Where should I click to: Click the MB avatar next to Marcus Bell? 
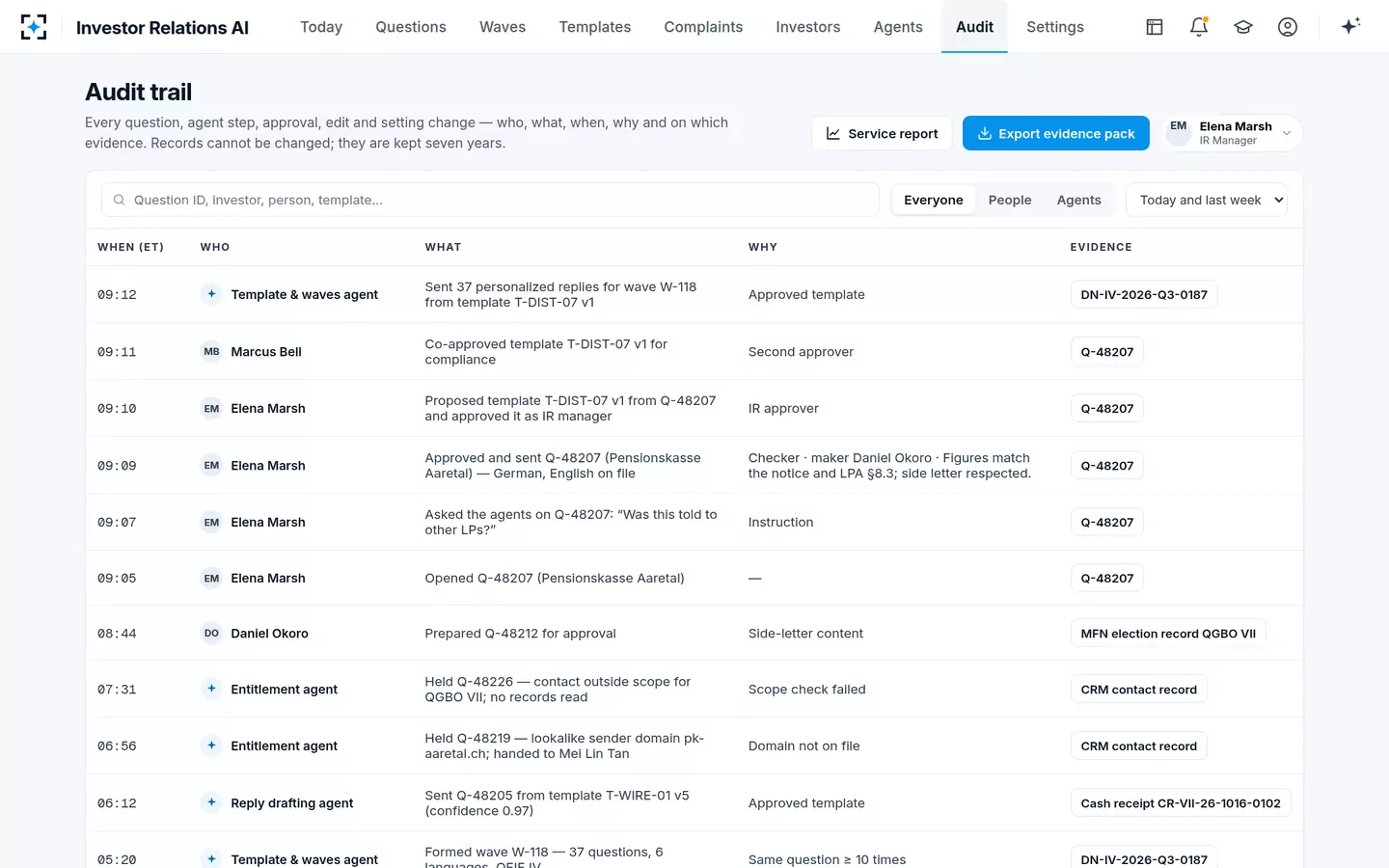tap(211, 352)
